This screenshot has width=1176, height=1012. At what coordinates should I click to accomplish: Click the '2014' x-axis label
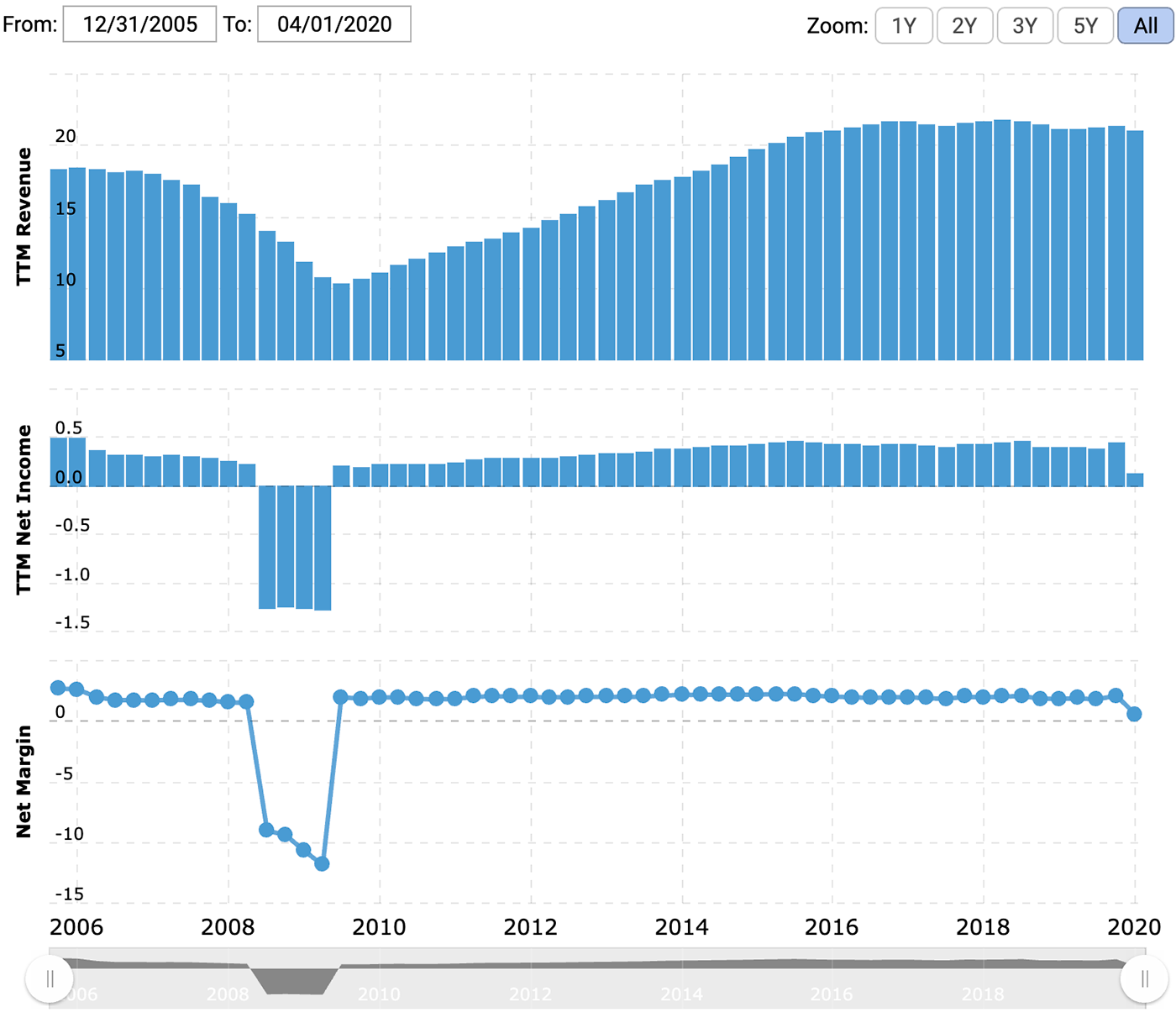pyautogui.click(x=681, y=927)
